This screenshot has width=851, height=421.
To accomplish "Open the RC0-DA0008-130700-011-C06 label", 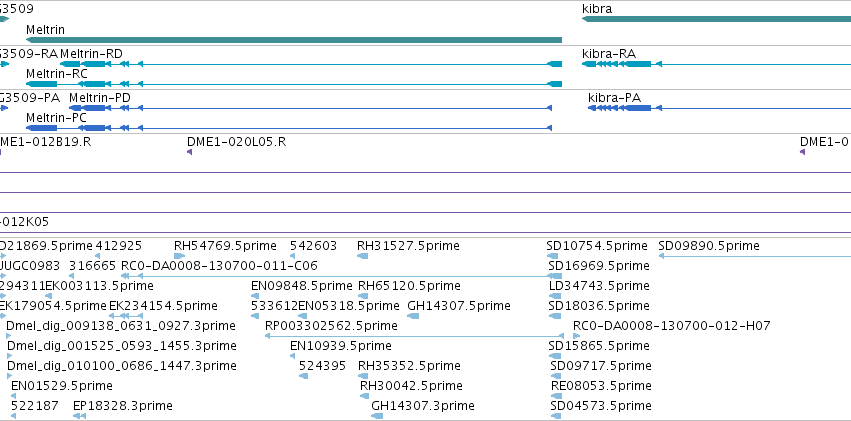I will (219, 266).
